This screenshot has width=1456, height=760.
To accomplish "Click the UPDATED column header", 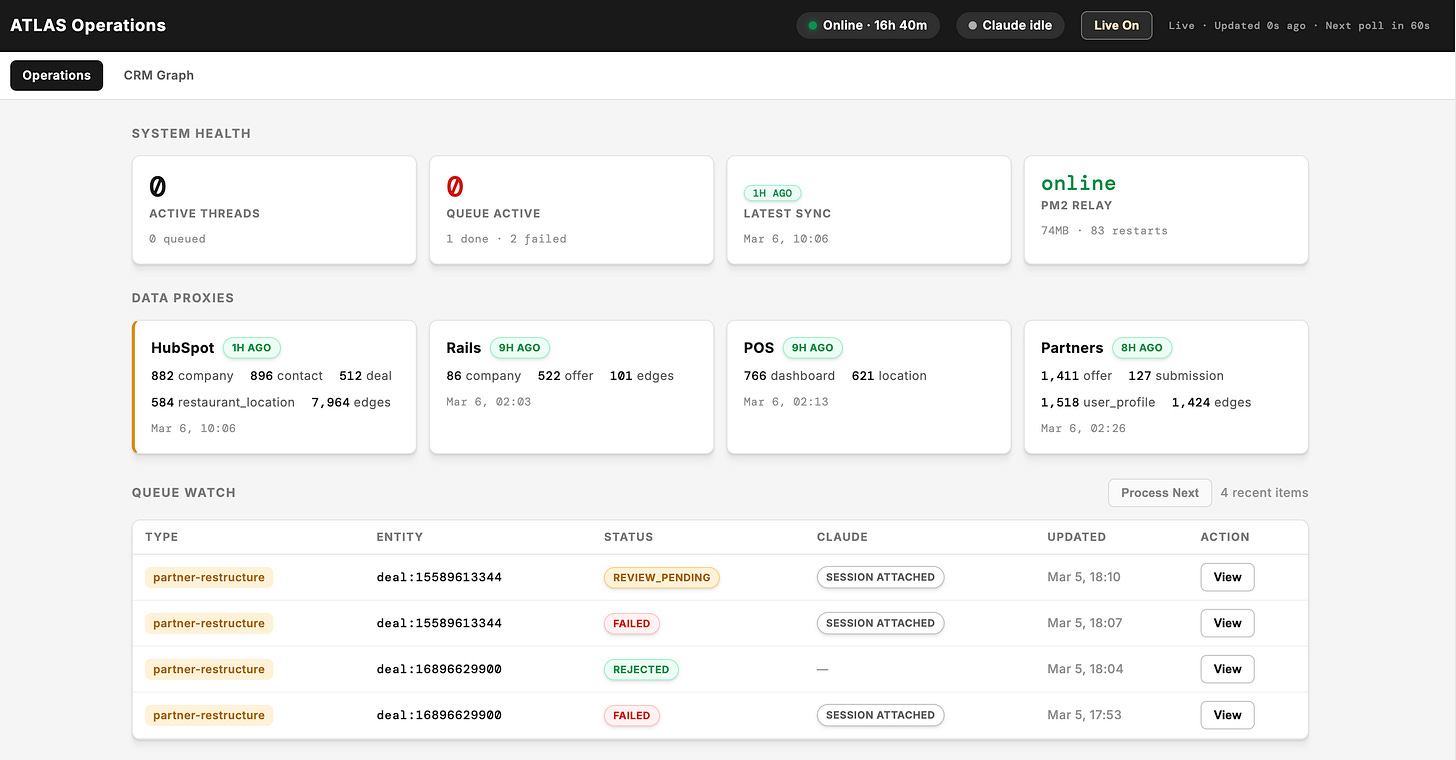I will (x=1076, y=537).
